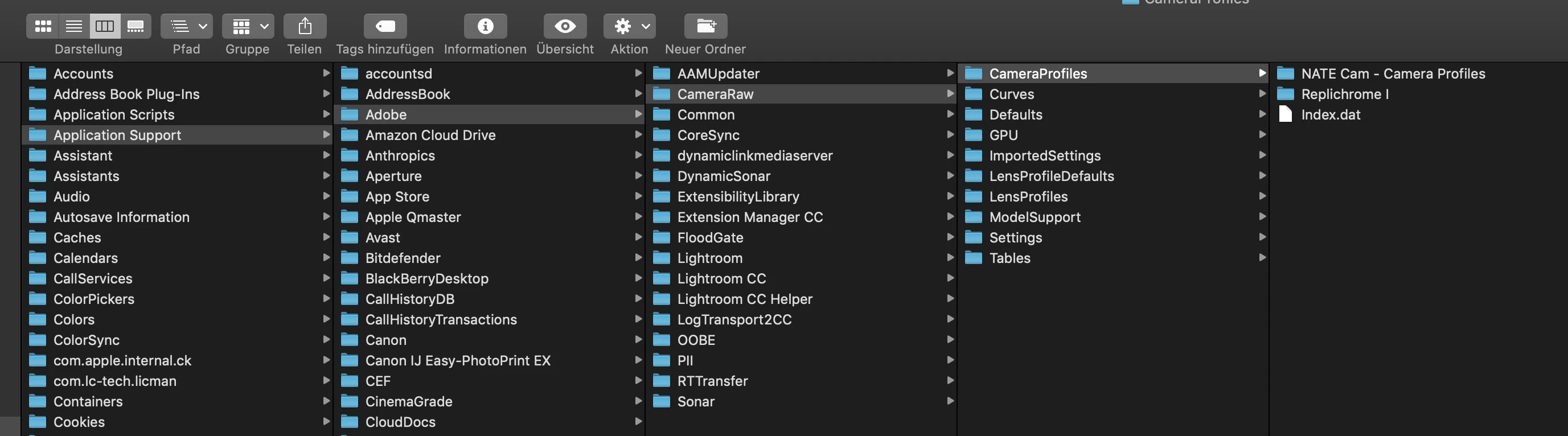Select the Application Scripts folder icon
The height and width of the screenshot is (436, 1568).
[x=38, y=114]
